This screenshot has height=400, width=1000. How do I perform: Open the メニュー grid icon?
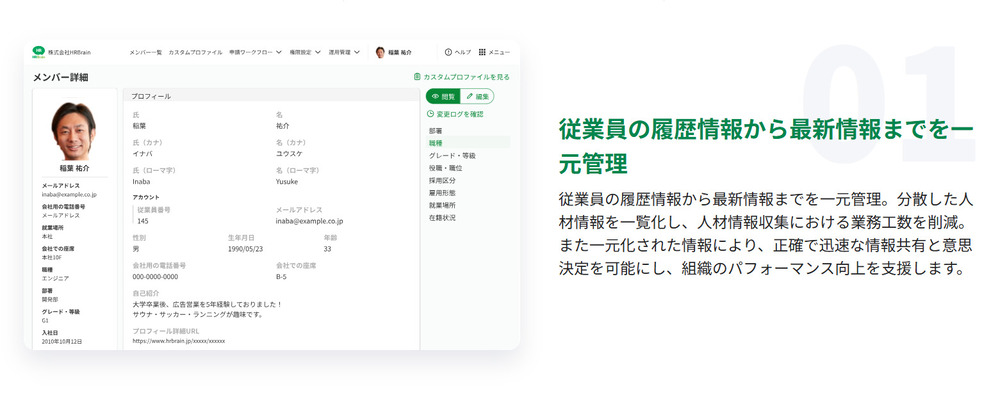pyautogui.click(x=482, y=52)
